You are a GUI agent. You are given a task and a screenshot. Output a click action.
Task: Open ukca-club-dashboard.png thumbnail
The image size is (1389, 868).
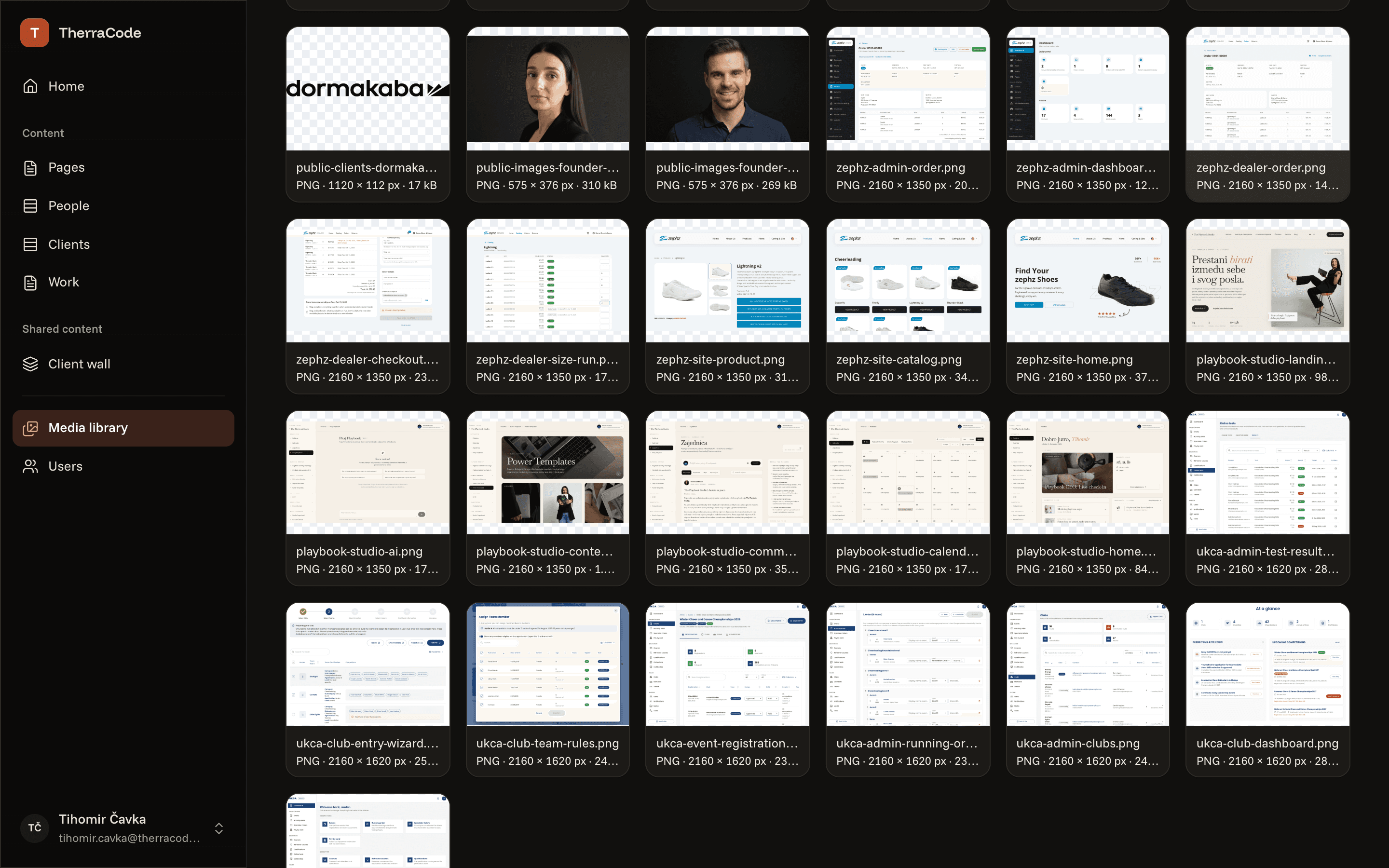1268,664
